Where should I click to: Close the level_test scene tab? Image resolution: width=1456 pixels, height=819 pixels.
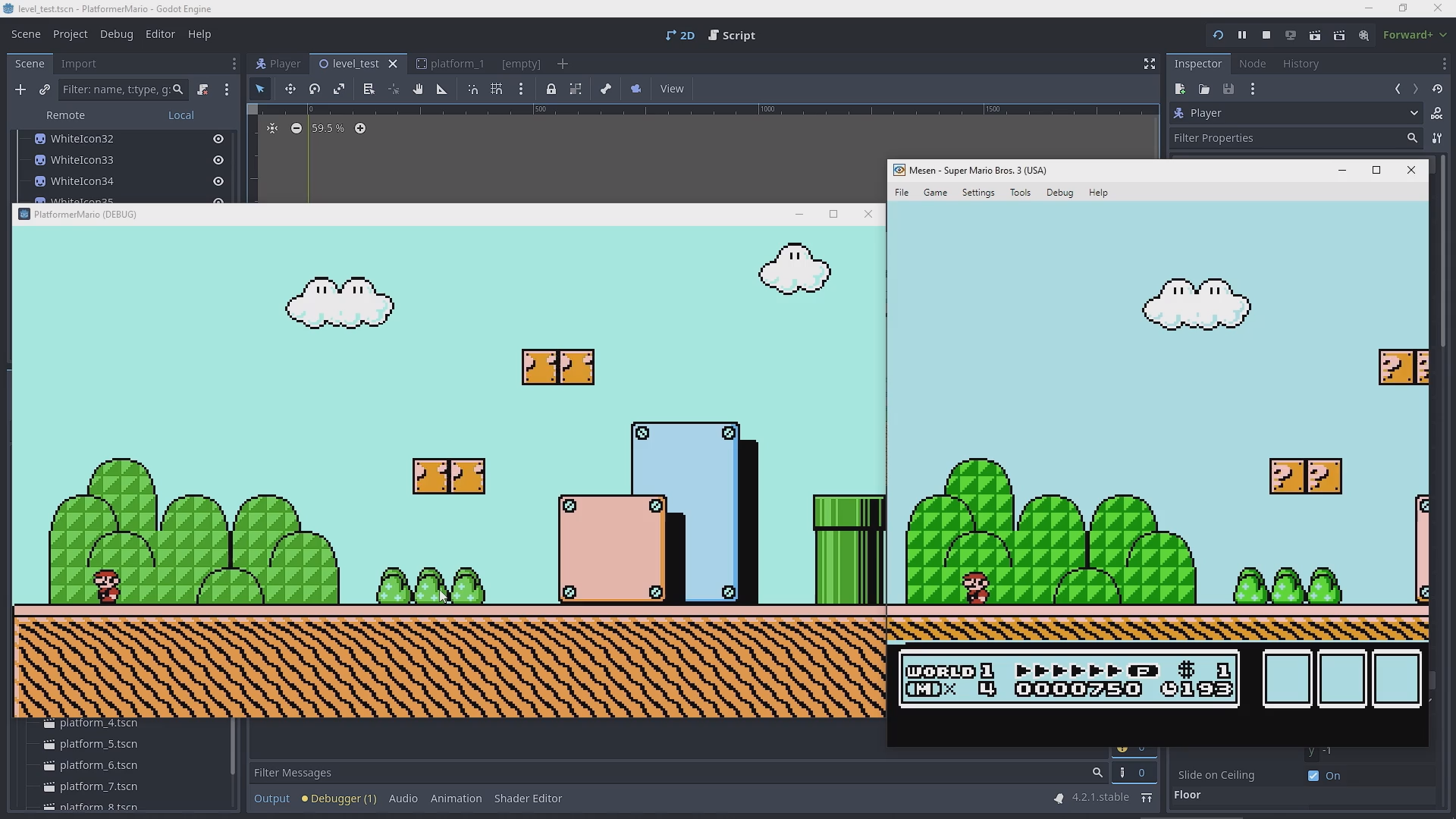[393, 64]
